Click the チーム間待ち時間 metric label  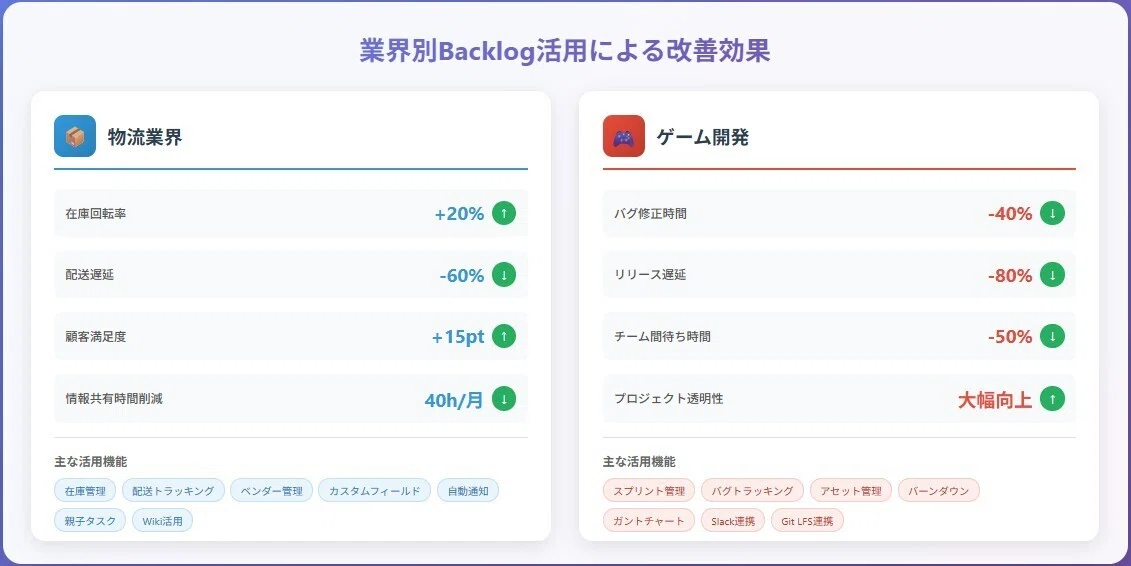click(x=662, y=337)
